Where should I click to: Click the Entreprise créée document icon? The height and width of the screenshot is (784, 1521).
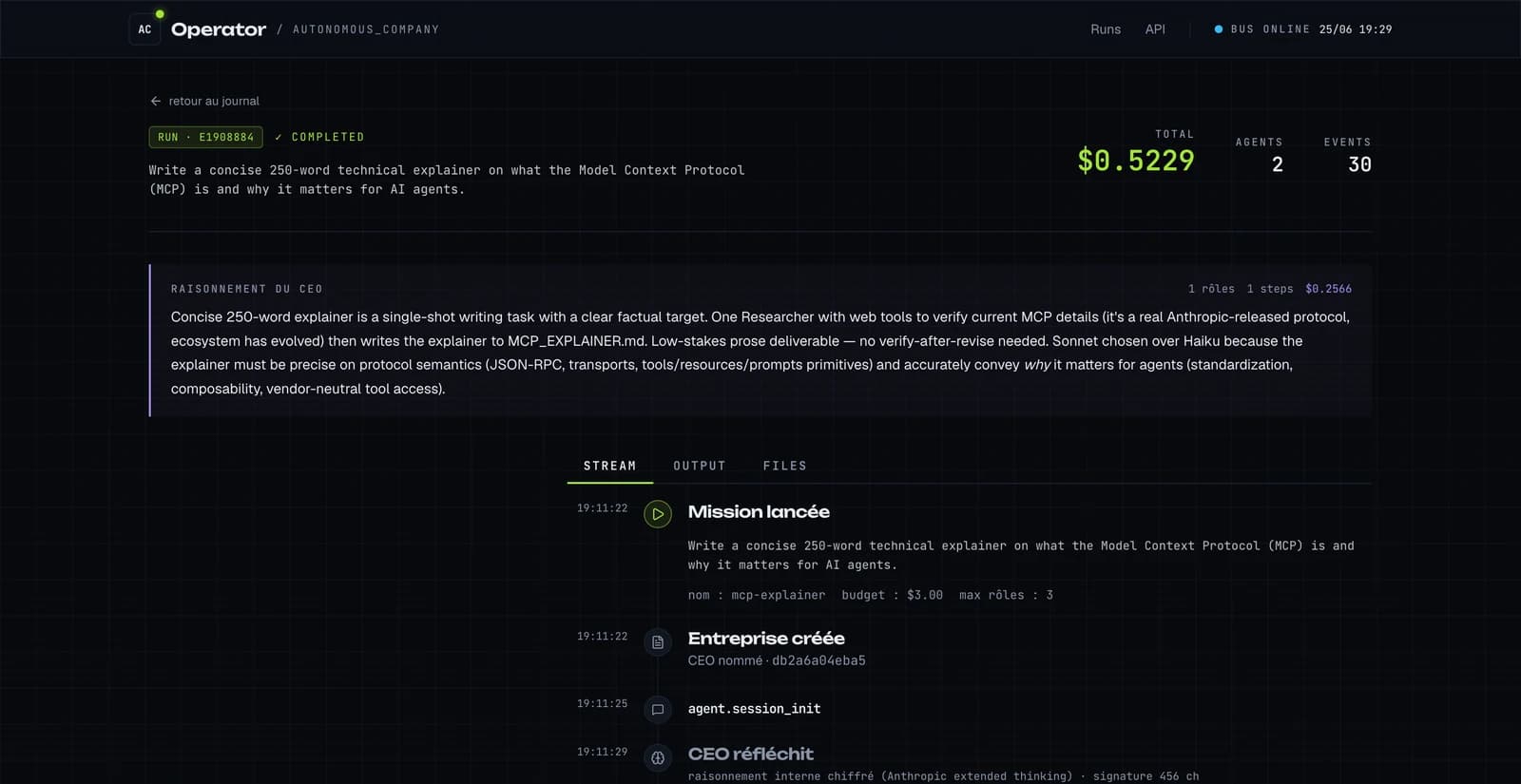(658, 642)
